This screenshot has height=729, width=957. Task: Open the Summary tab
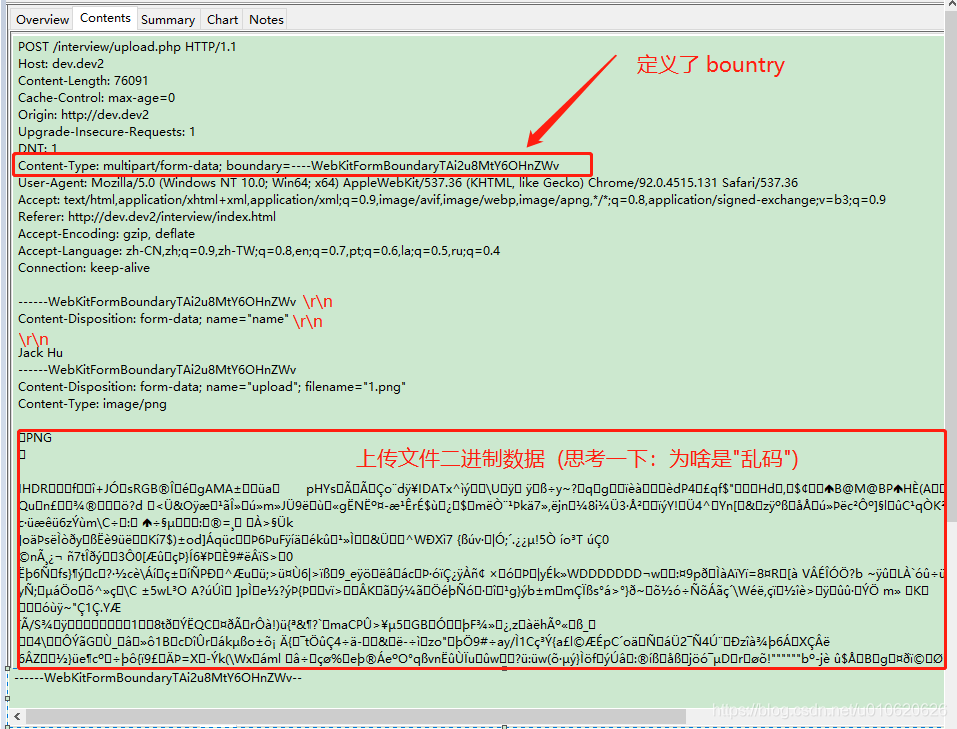pos(168,20)
